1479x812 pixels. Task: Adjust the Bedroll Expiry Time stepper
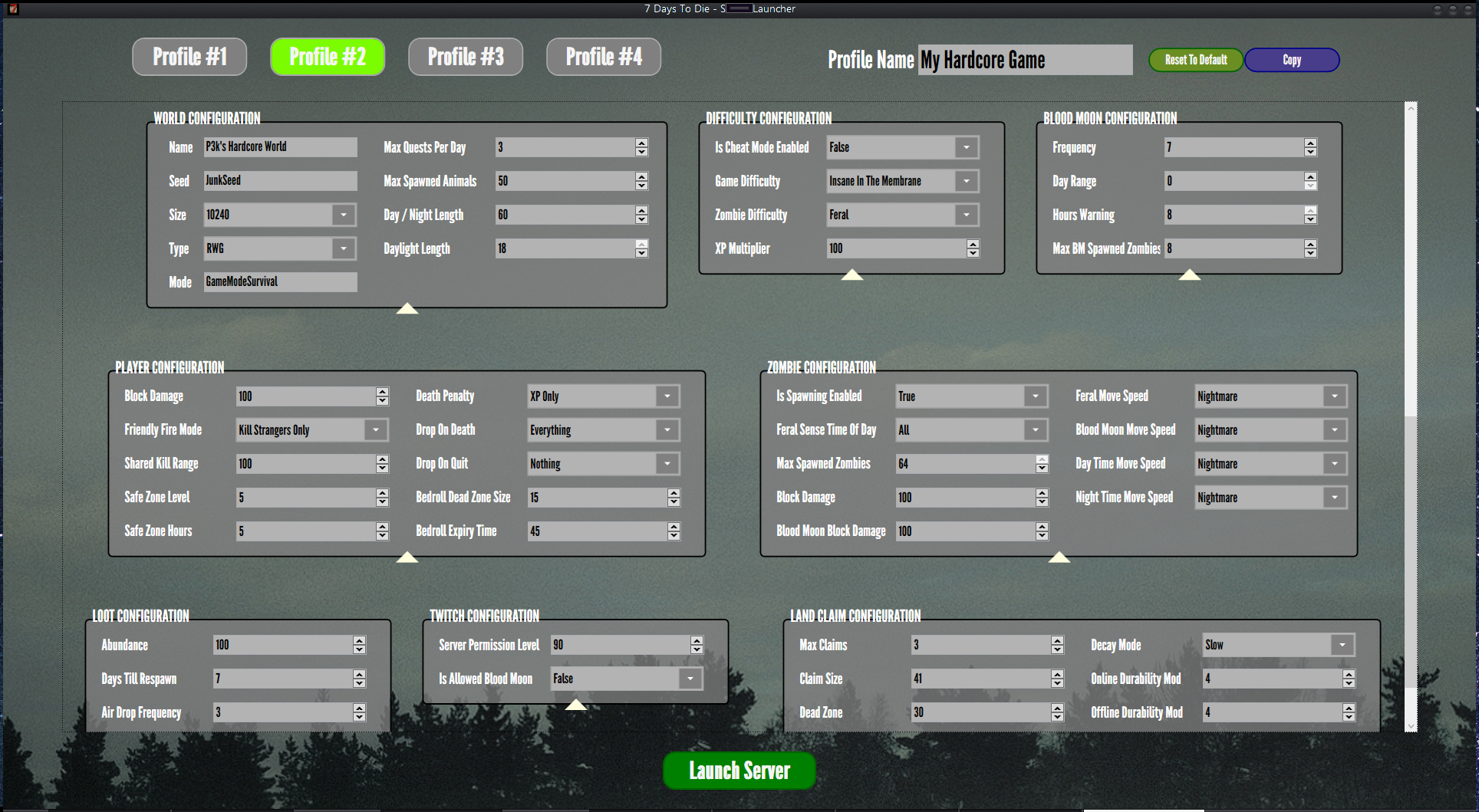click(x=674, y=531)
